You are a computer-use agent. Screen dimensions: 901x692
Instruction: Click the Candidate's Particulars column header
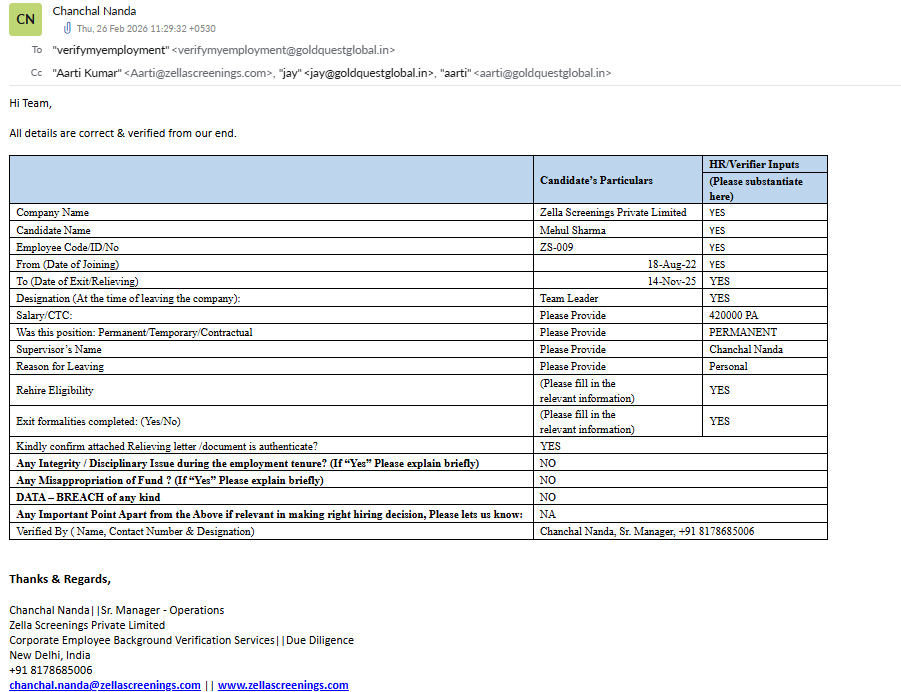tap(596, 180)
